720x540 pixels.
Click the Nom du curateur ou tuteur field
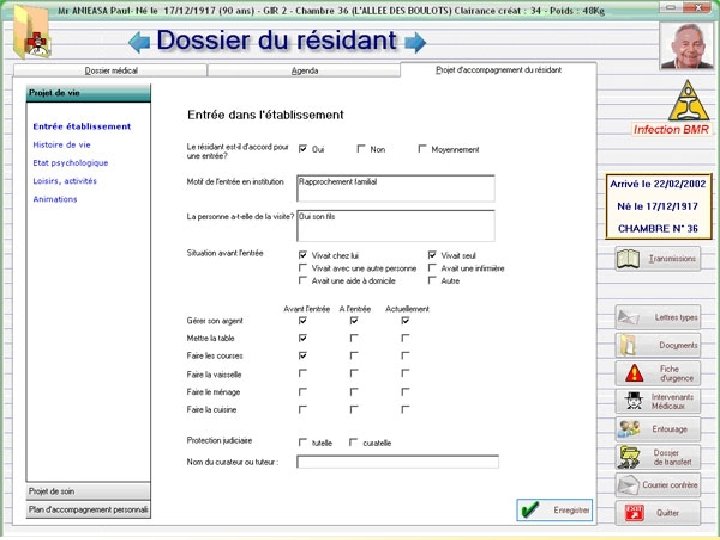[398, 462]
